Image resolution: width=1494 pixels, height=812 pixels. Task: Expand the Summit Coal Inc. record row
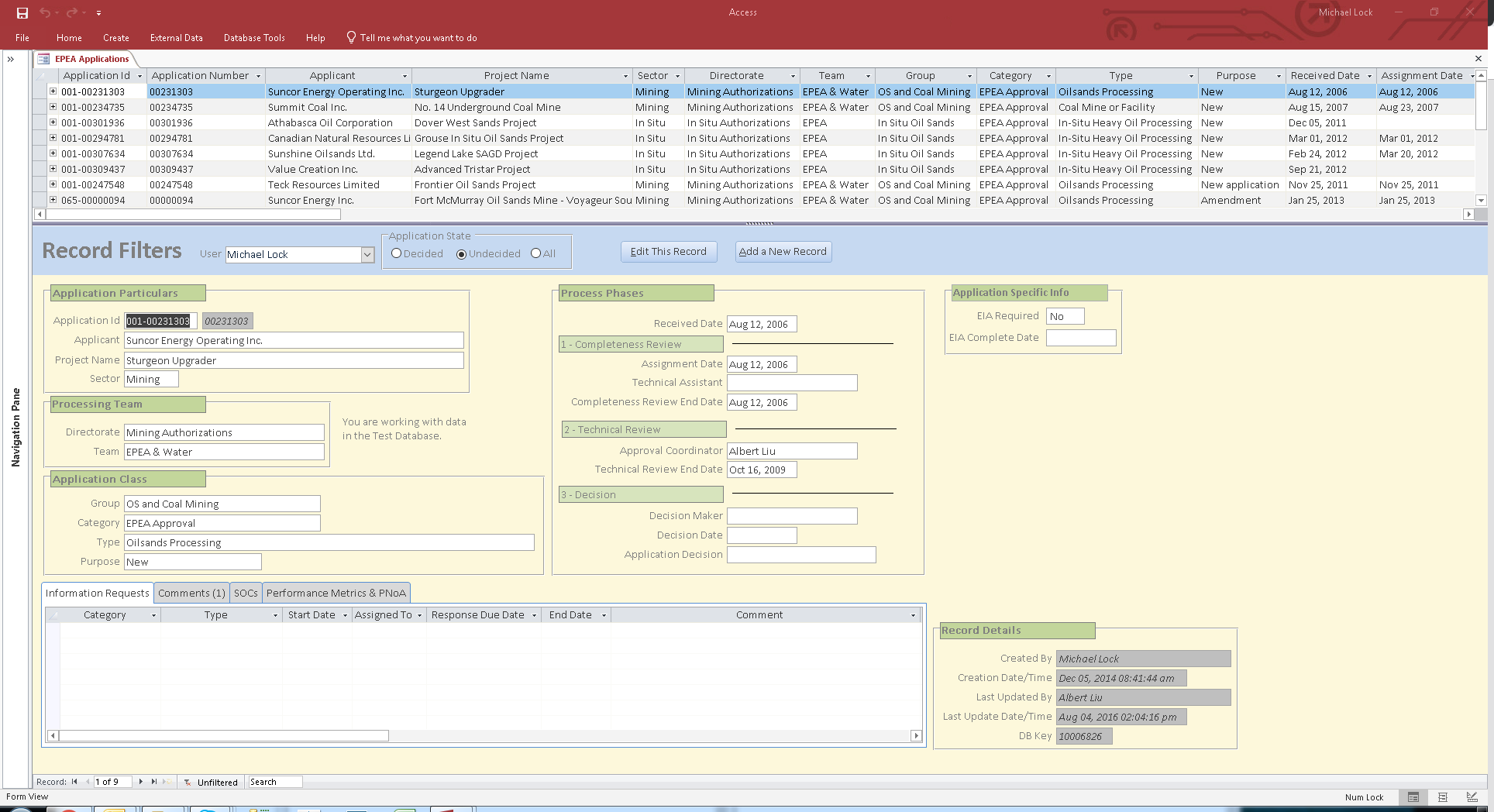53,107
